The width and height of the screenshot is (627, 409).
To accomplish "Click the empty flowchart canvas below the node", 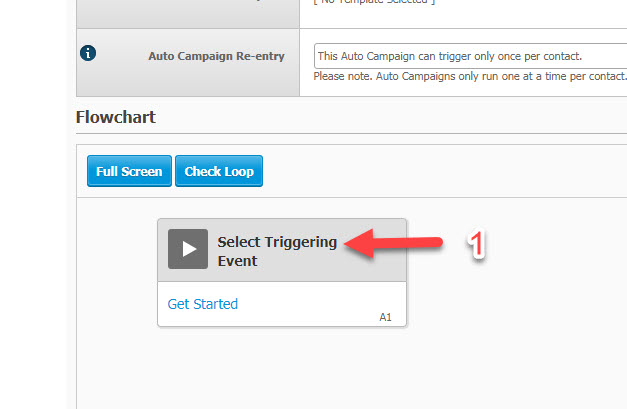I will (352, 368).
